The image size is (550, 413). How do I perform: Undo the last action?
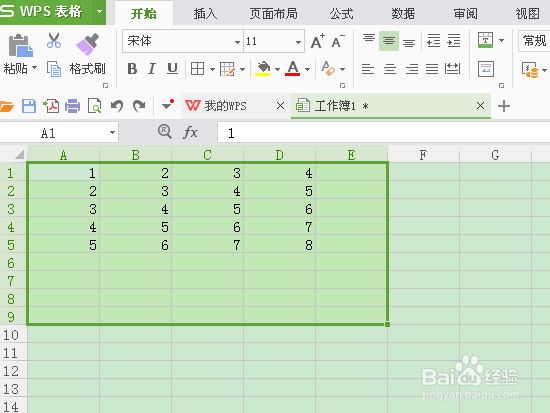pyautogui.click(x=117, y=106)
